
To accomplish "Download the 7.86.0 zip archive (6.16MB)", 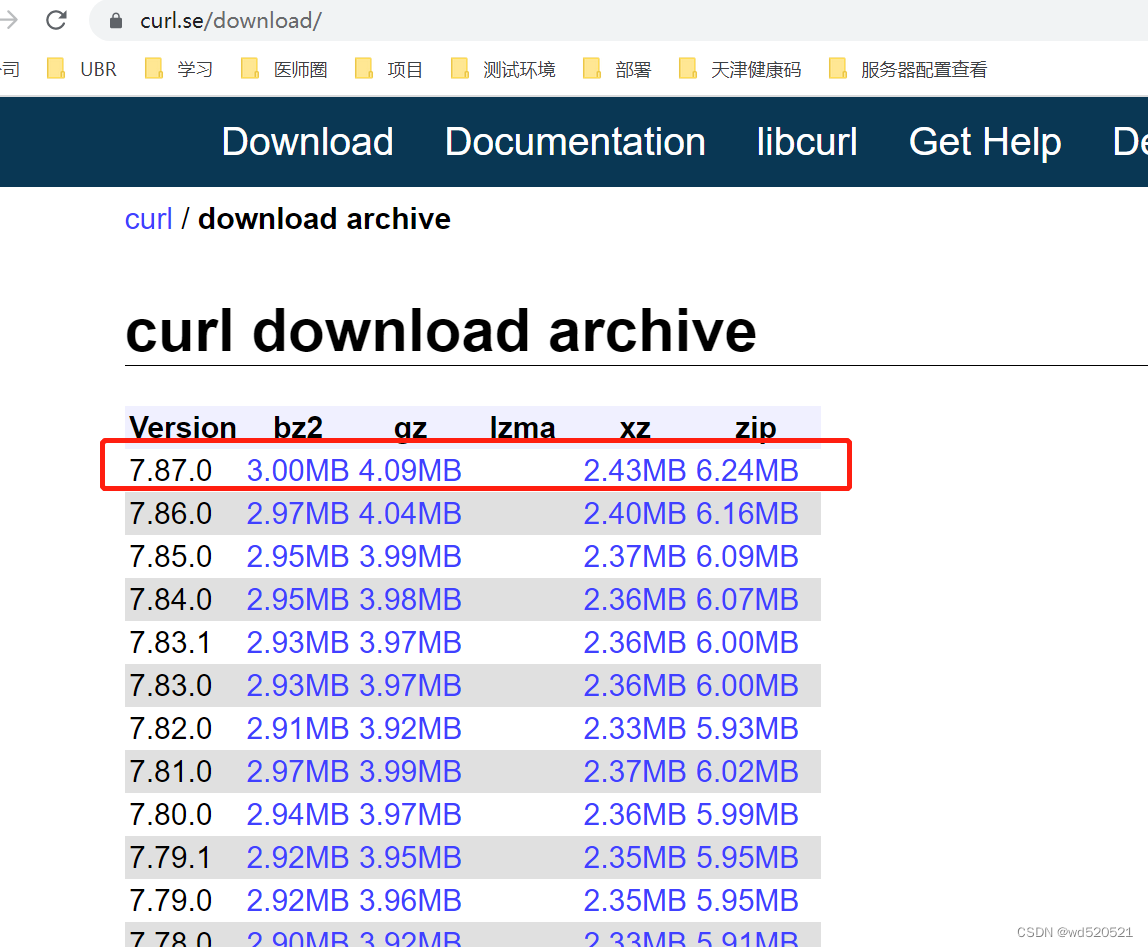I will 747,513.
